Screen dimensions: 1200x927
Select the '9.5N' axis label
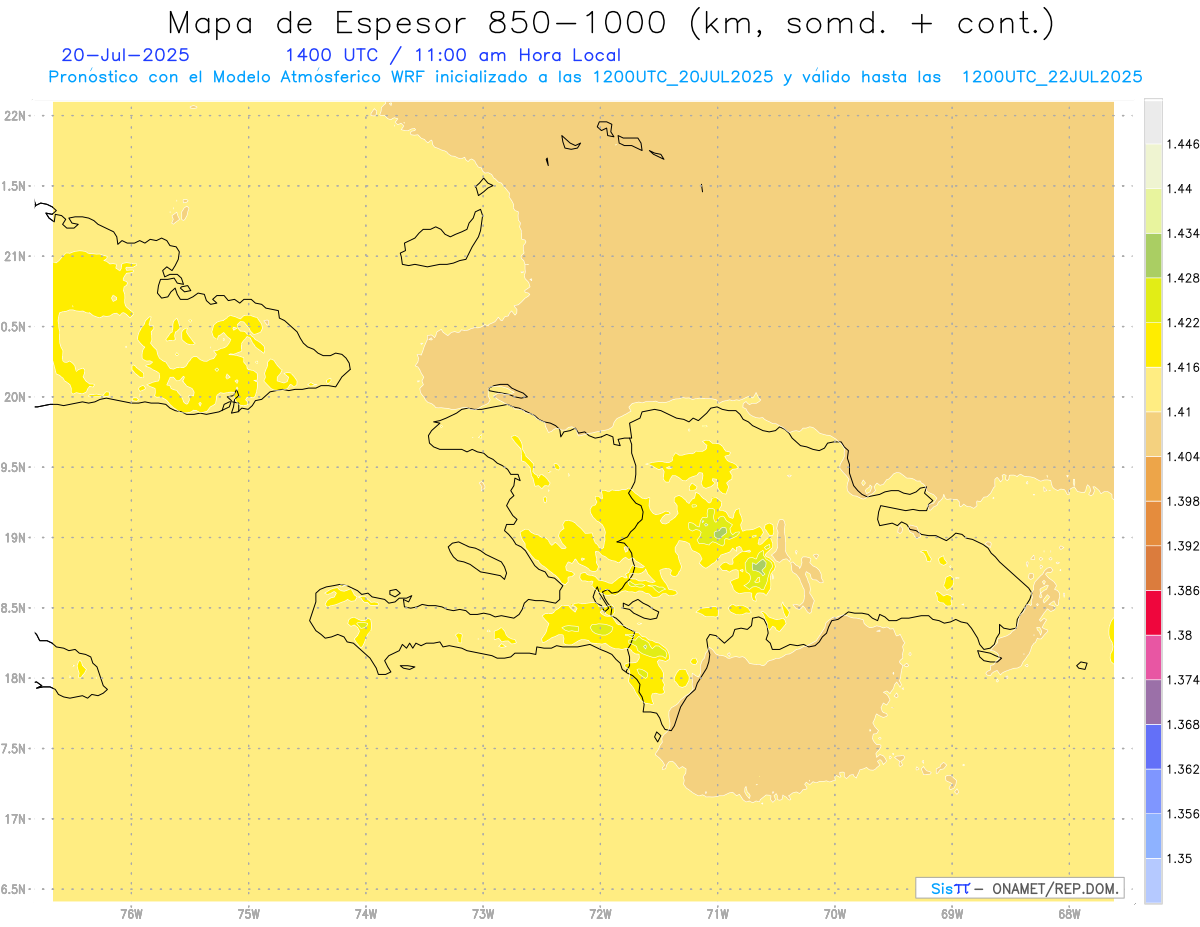point(14,468)
